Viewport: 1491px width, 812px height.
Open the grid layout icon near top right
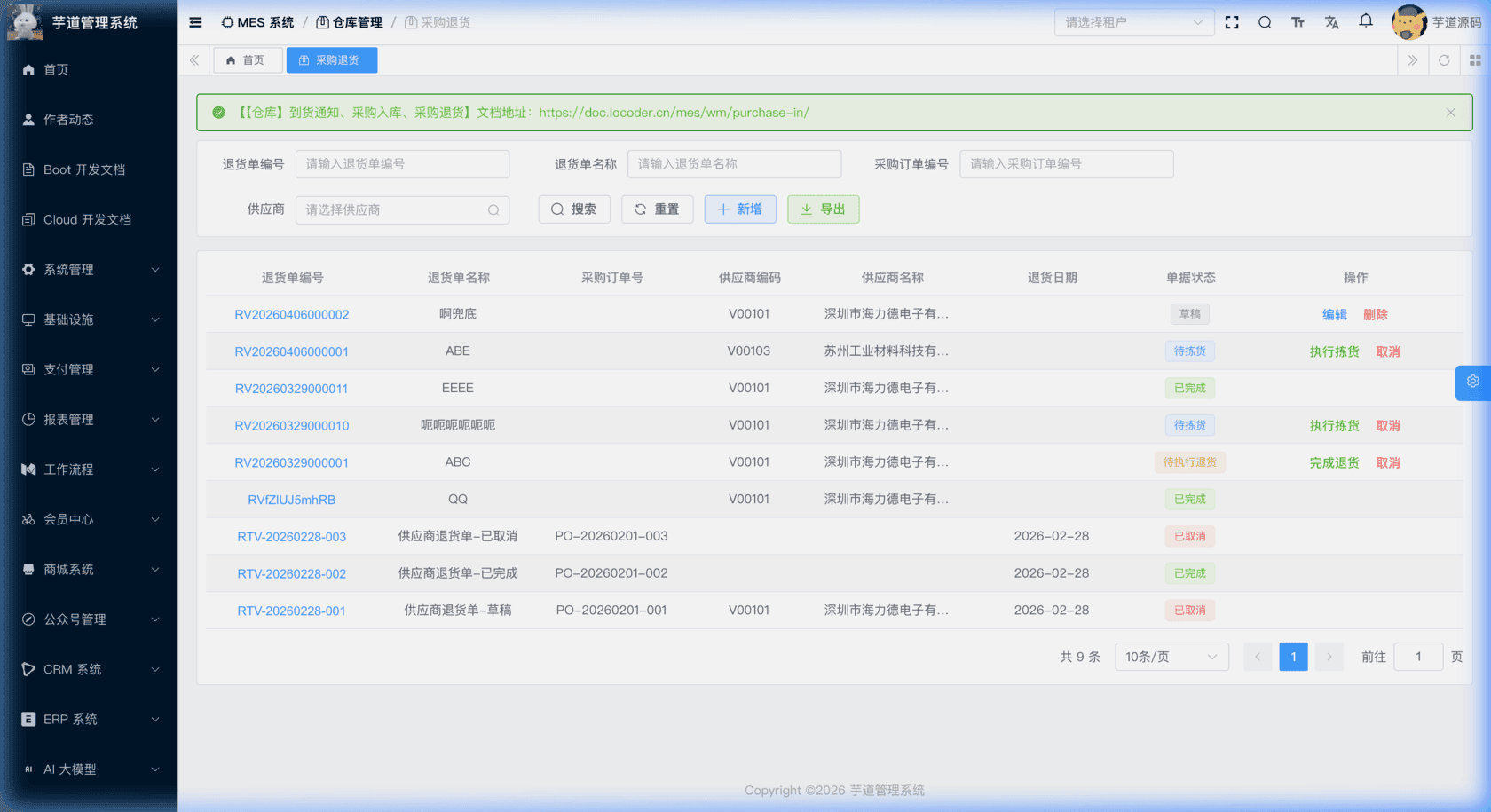click(x=1476, y=60)
